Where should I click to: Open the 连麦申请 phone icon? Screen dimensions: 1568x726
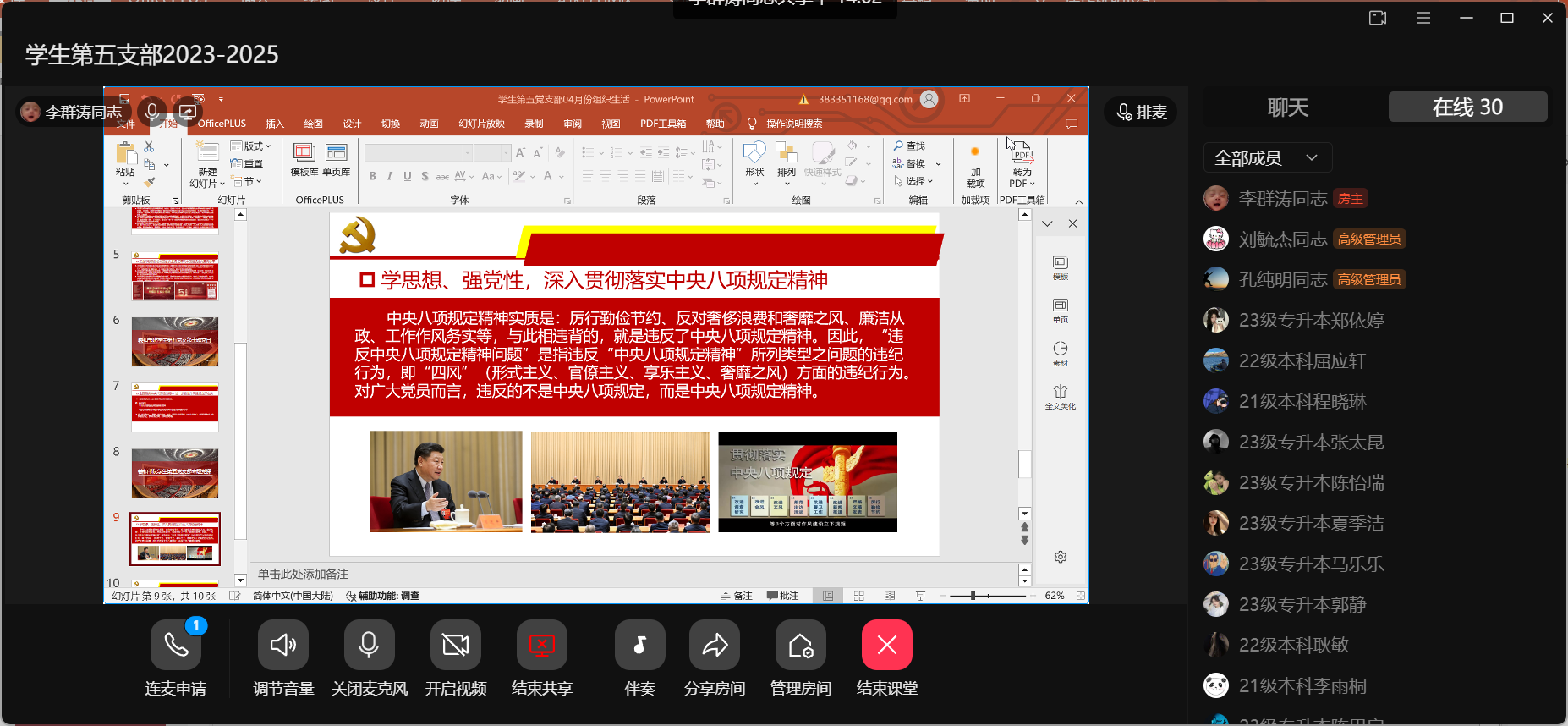click(176, 646)
